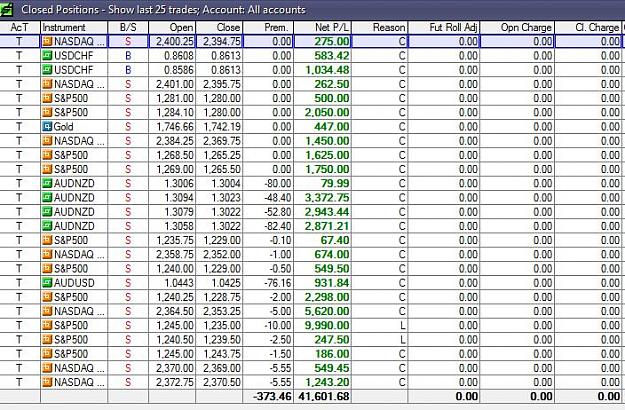Select the open price 1,235.75
Screen dimensions: 625x410
coord(175,240)
